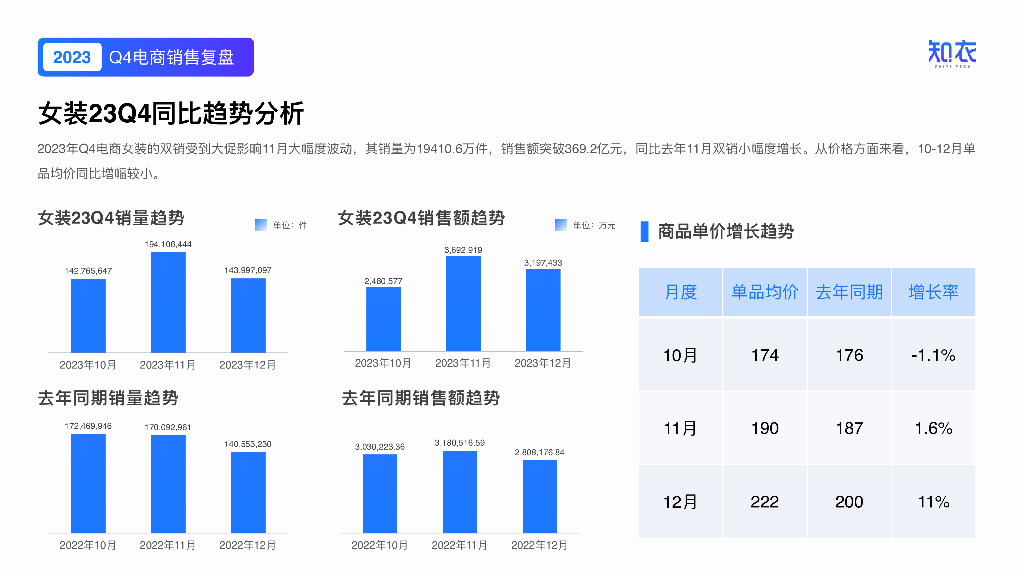Click the 12月 row label in table
The image size is (1024, 576).
(680, 502)
